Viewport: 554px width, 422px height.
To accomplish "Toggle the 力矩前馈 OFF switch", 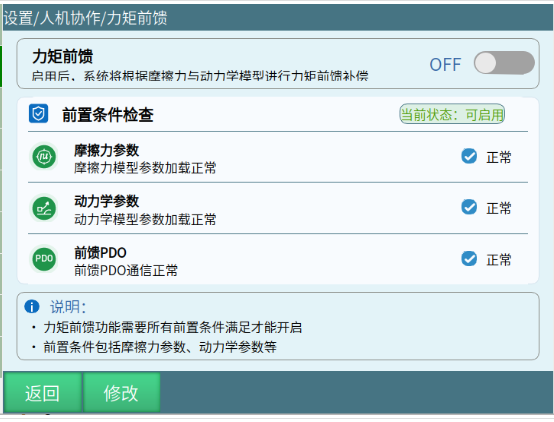I will (x=504, y=63).
